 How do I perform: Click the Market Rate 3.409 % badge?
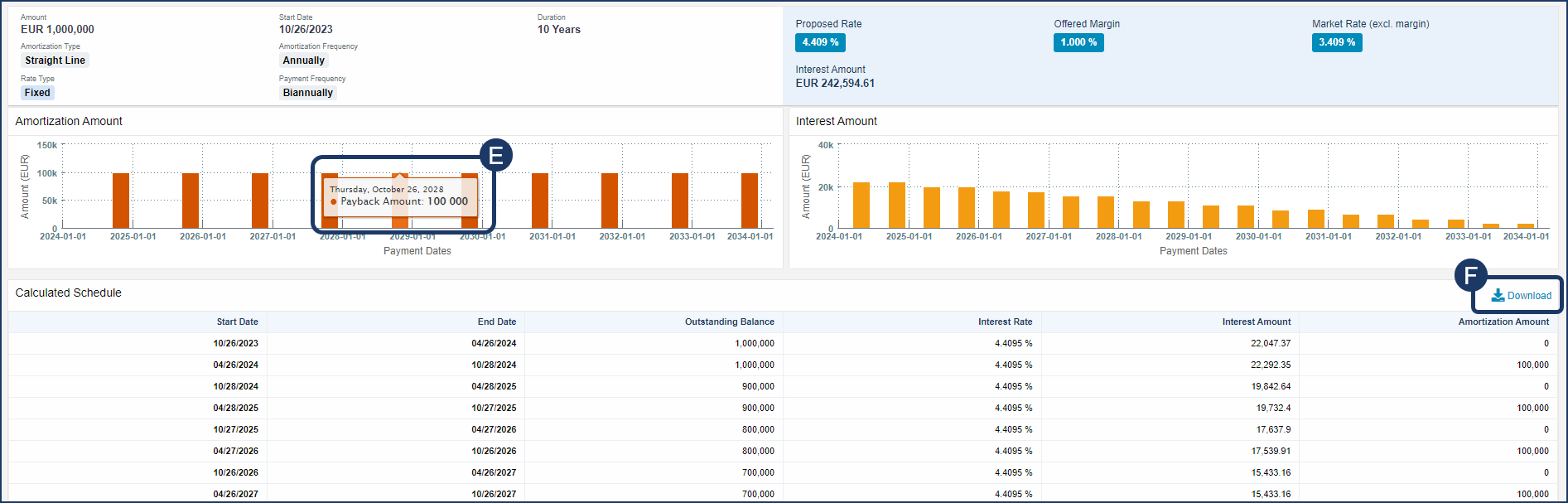point(1337,42)
